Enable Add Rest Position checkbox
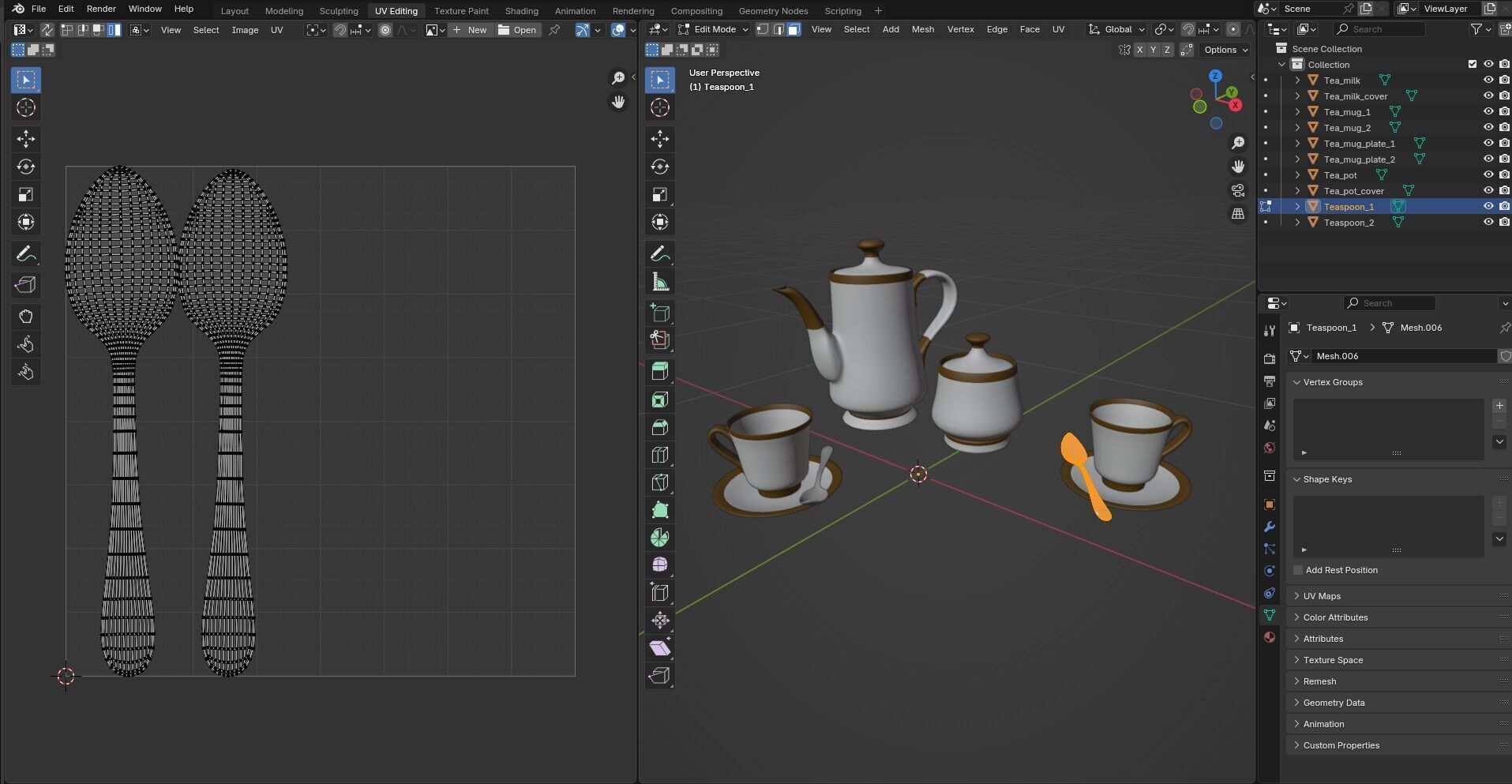This screenshot has width=1512, height=784. pyautogui.click(x=1298, y=570)
